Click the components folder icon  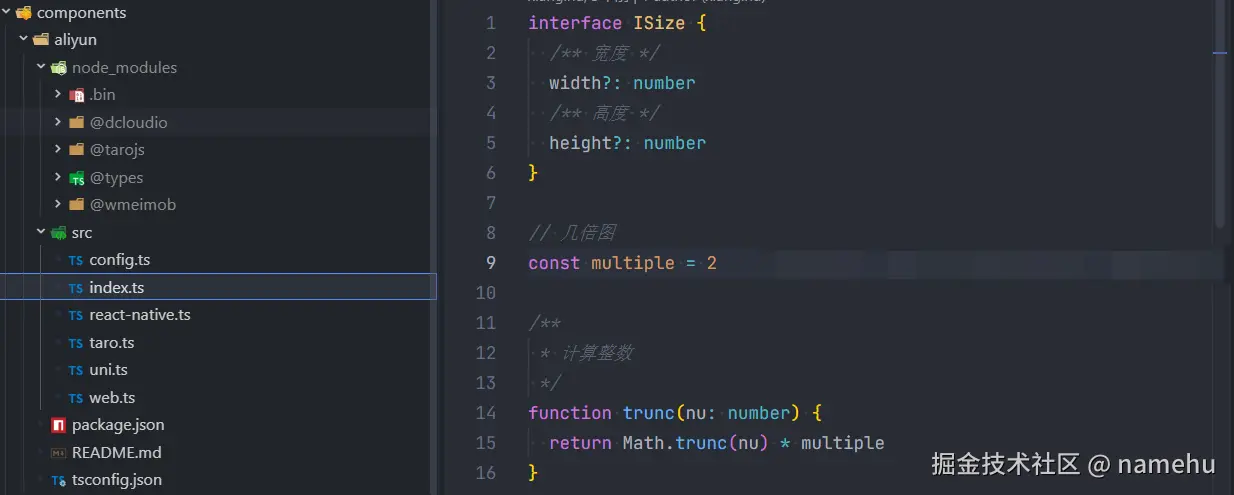point(24,13)
